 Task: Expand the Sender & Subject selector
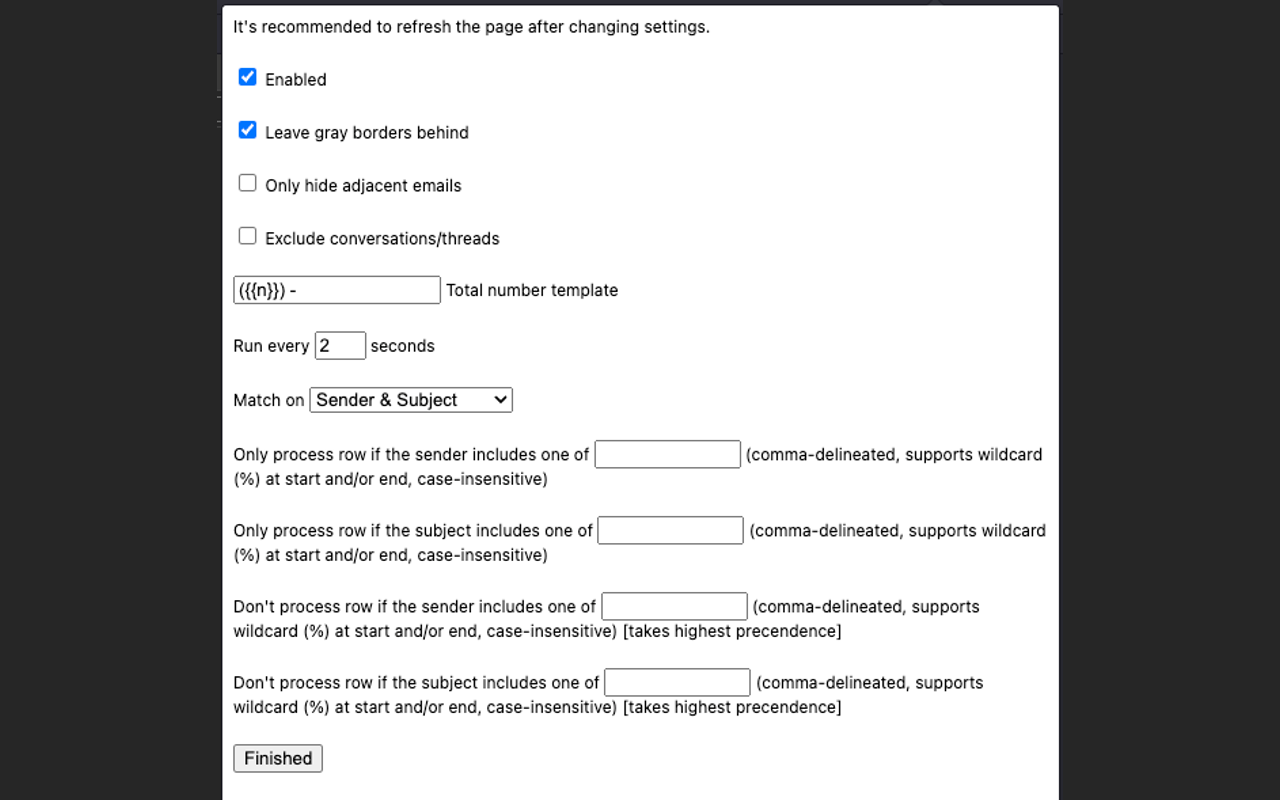point(410,399)
